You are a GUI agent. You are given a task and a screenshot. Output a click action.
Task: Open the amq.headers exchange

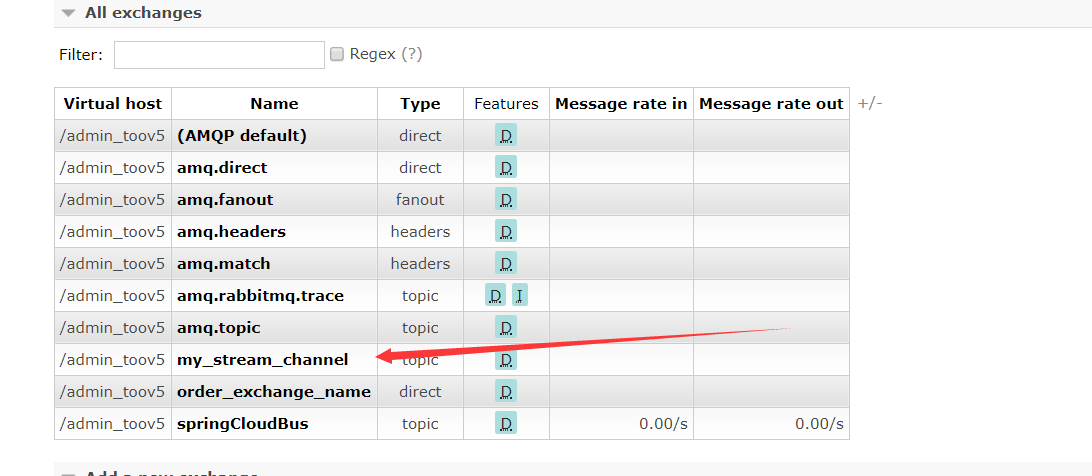[231, 232]
